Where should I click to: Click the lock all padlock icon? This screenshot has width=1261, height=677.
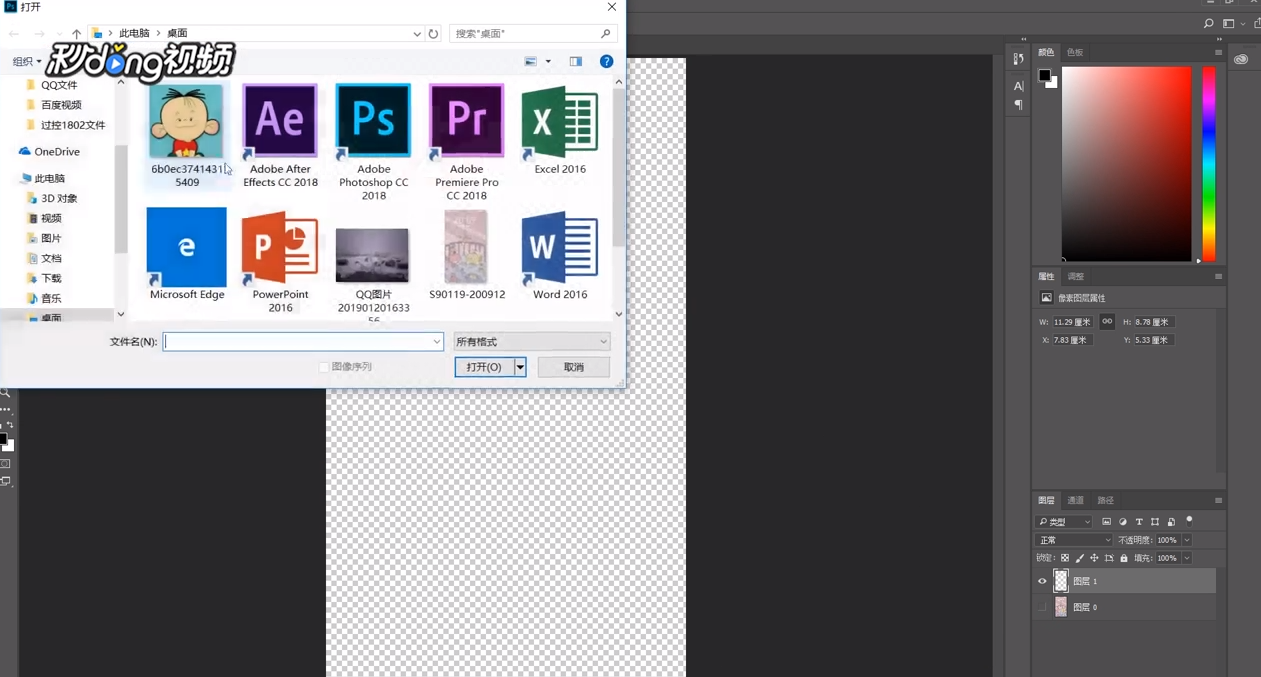pyautogui.click(x=1124, y=558)
